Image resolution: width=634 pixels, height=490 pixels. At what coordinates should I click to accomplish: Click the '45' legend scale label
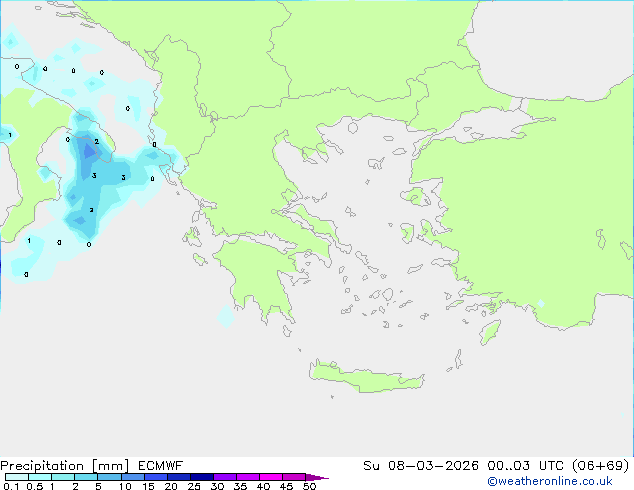pyautogui.click(x=286, y=486)
